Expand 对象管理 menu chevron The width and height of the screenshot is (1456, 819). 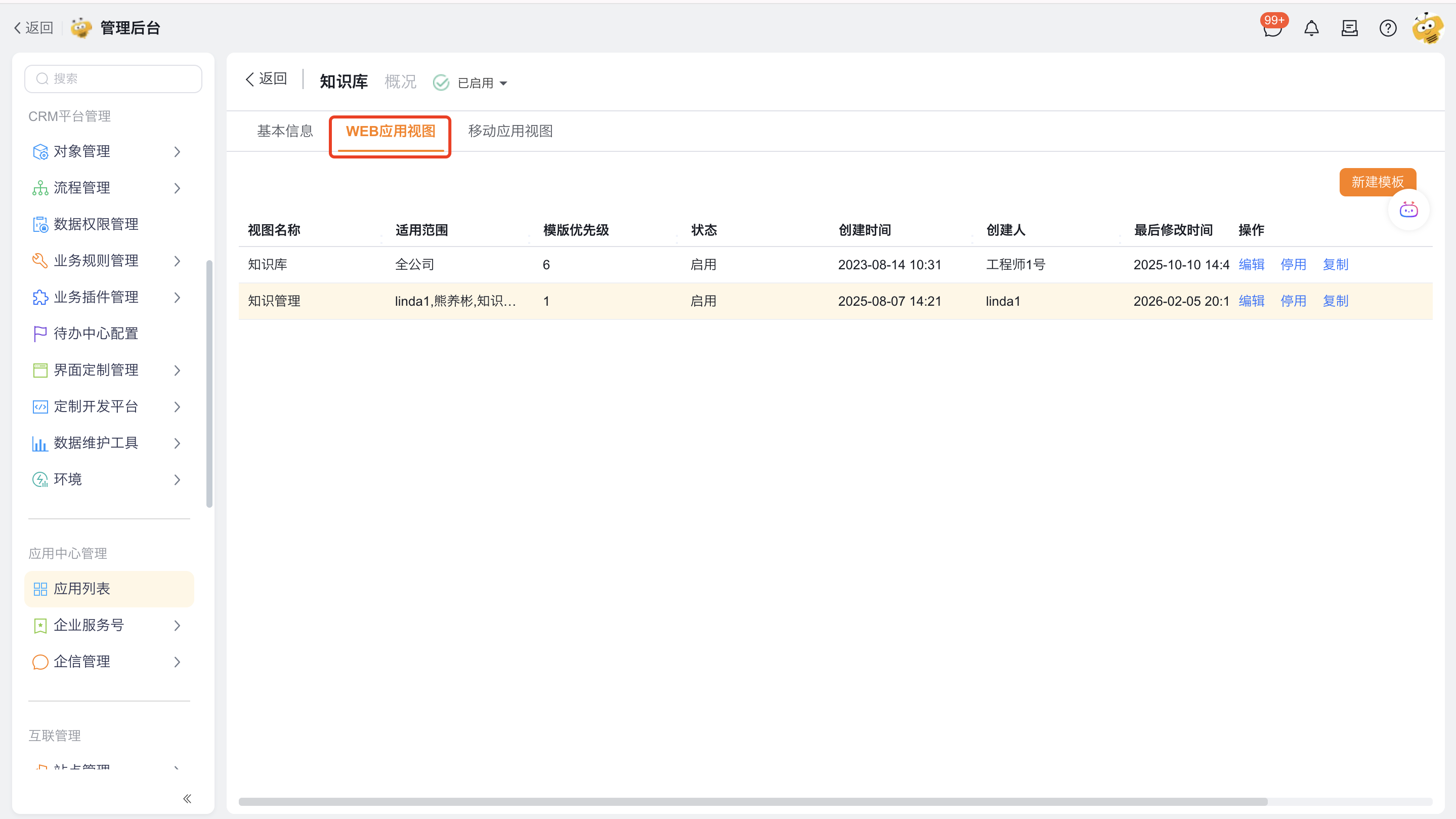click(177, 151)
